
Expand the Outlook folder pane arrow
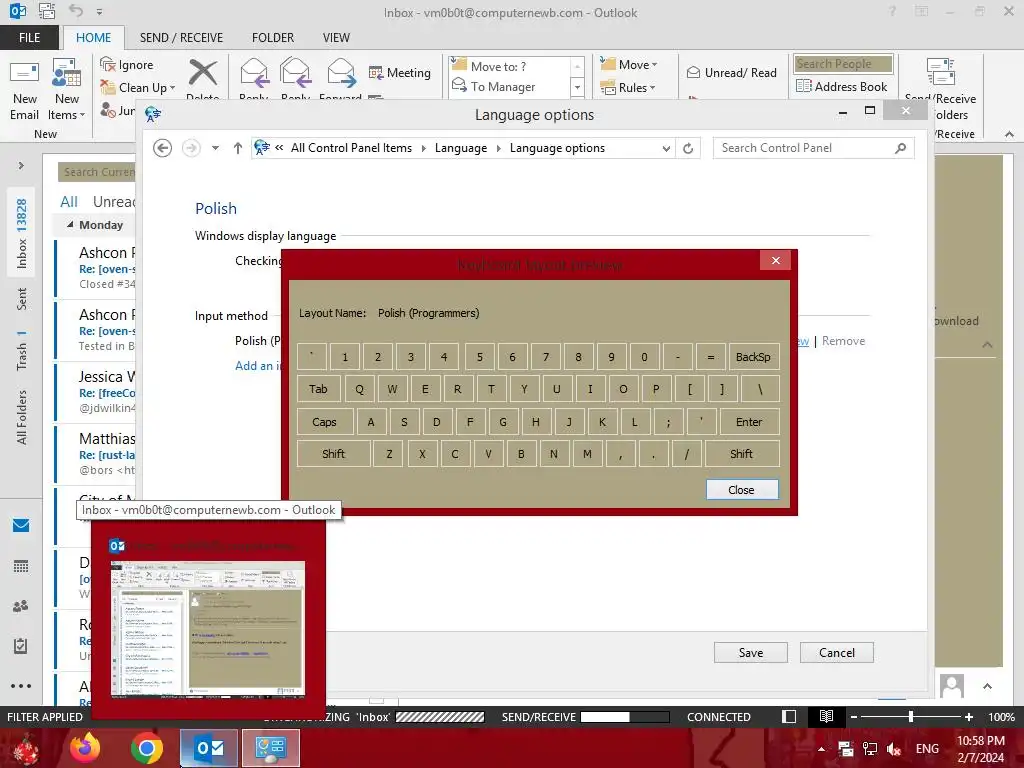click(21, 165)
